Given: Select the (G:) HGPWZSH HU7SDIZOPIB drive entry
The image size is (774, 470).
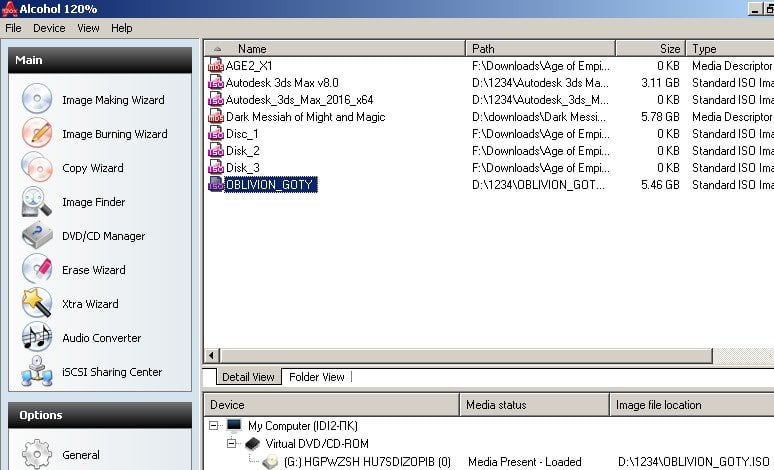Looking at the screenshot, I should [367, 462].
